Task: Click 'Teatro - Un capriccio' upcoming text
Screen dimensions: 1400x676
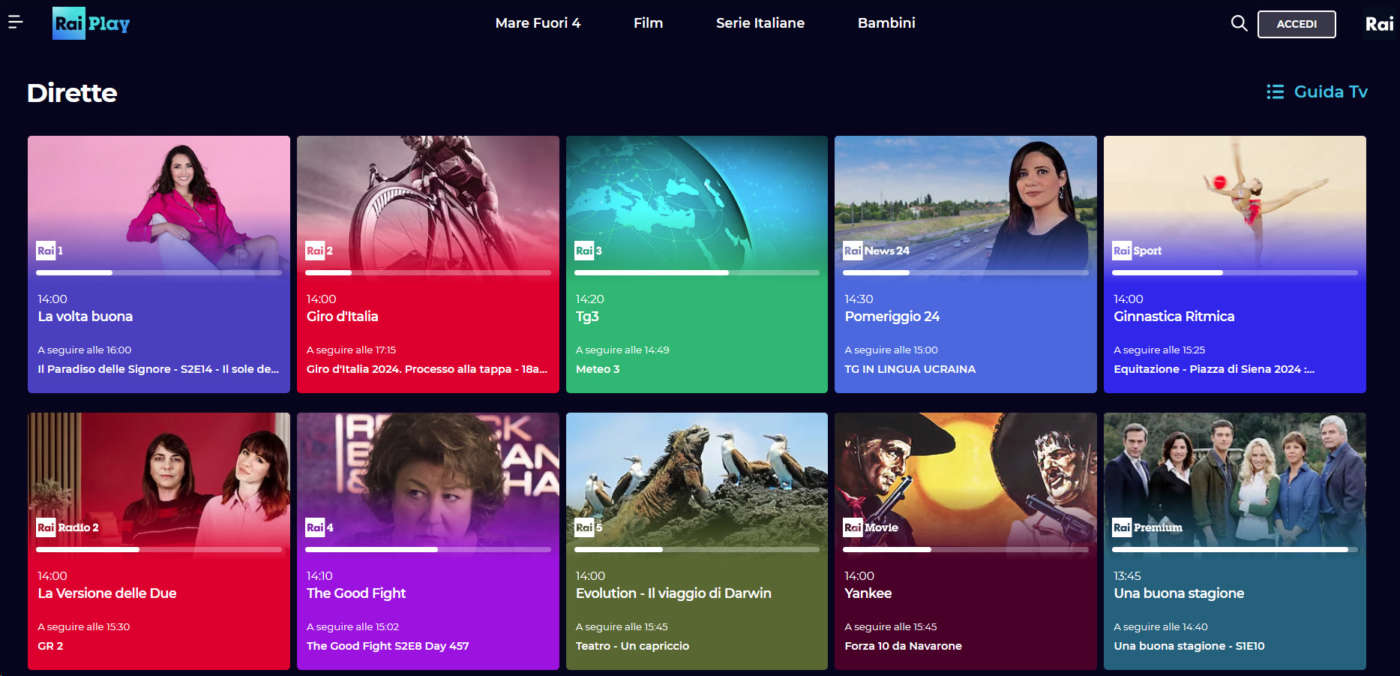Action: (x=633, y=646)
